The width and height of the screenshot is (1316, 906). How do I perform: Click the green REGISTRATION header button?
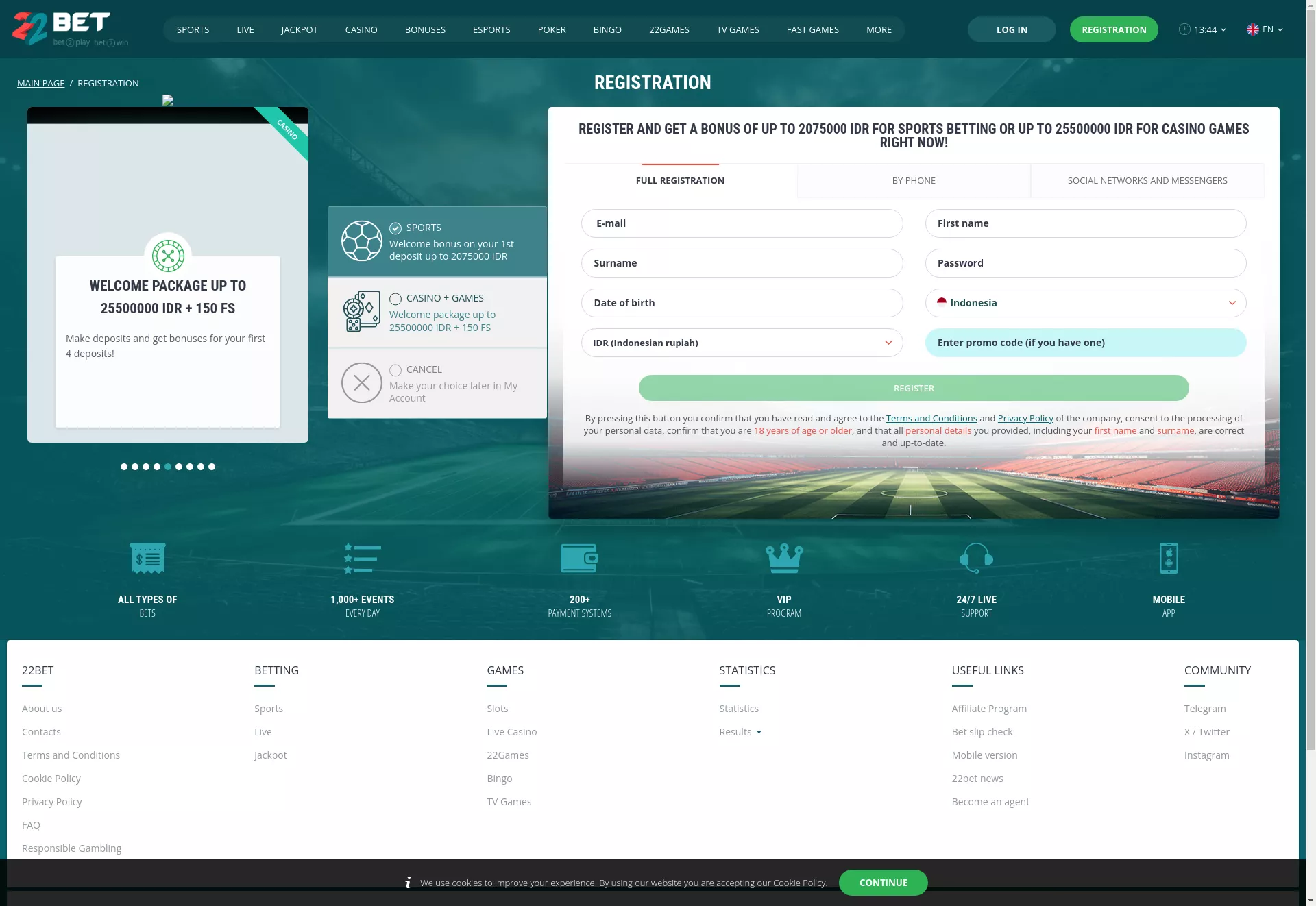point(1114,29)
